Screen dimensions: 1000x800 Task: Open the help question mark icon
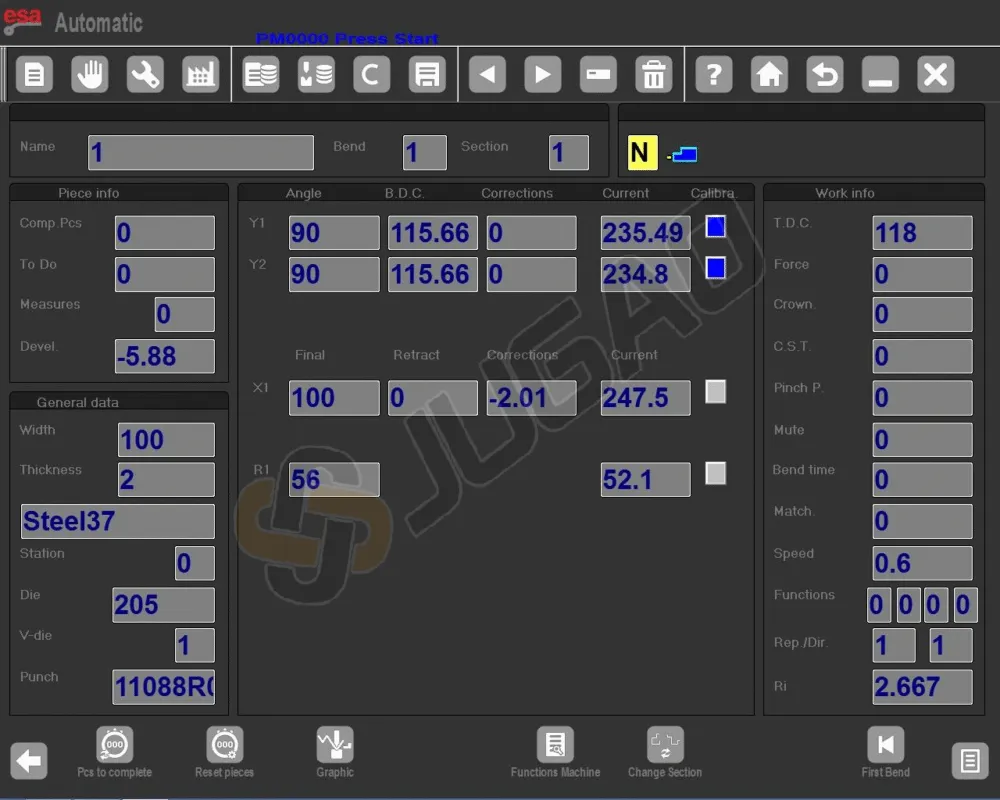click(x=713, y=75)
